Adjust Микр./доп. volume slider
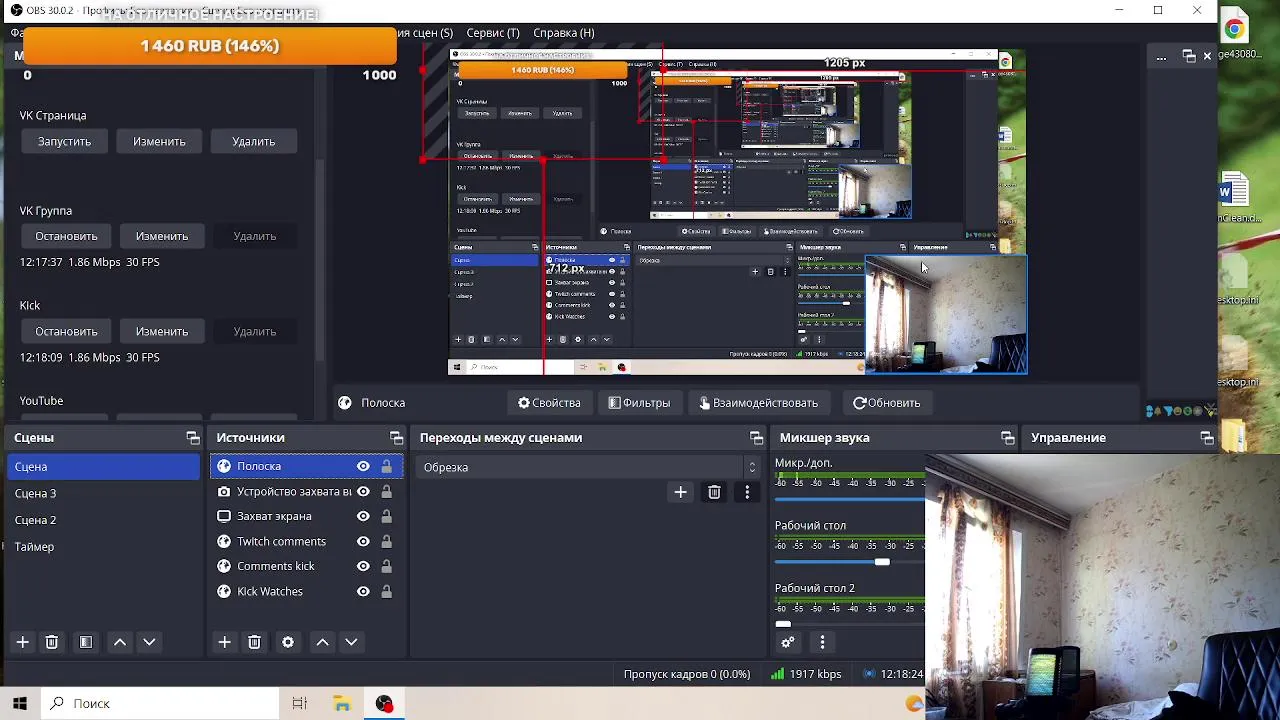The width and height of the screenshot is (1280, 720). (850, 499)
